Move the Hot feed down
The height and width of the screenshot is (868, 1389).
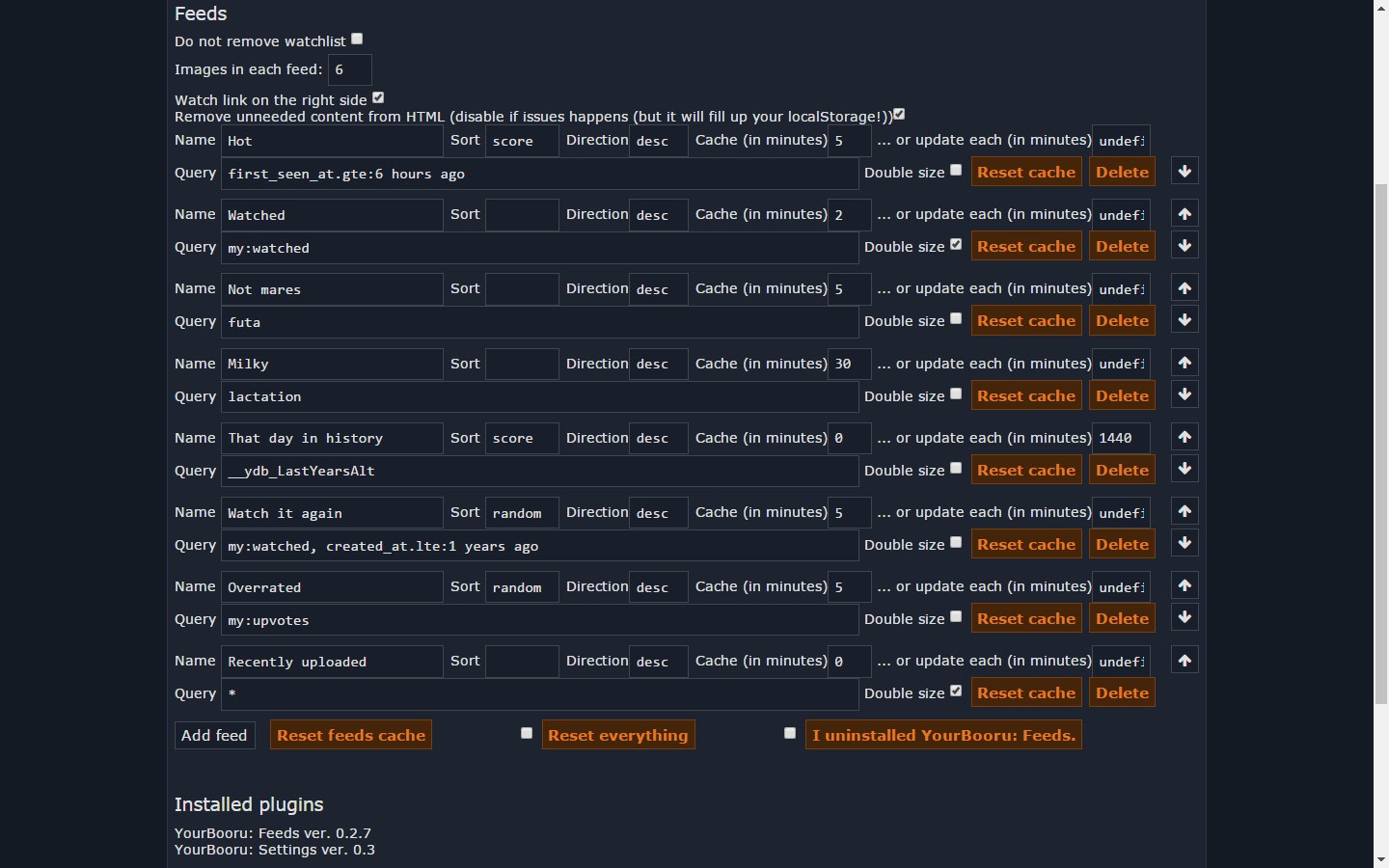click(x=1185, y=172)
